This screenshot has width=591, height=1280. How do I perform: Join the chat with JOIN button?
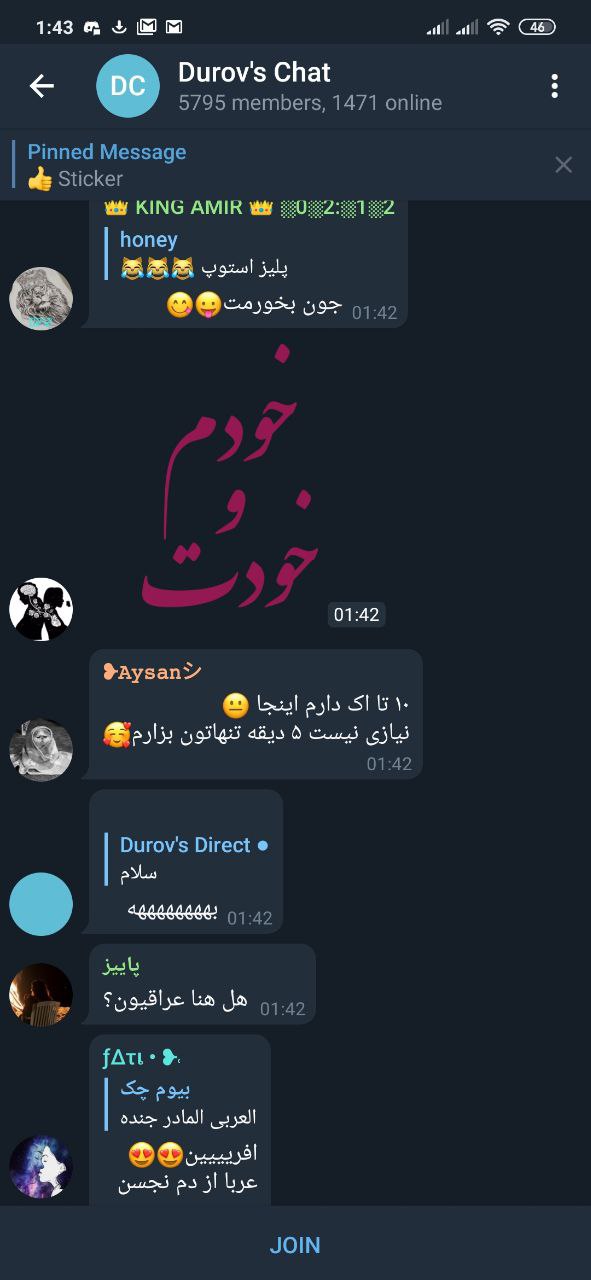coord(295,1245)
